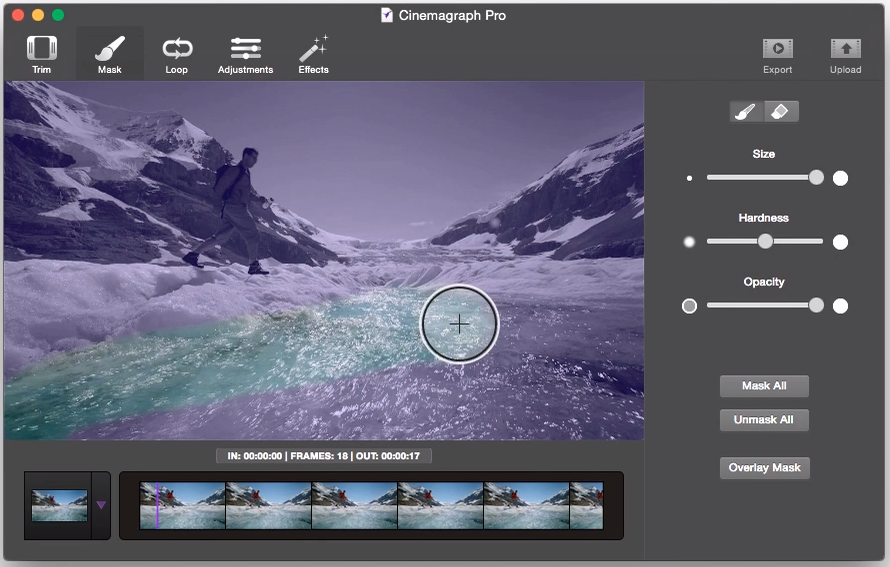Set opacity to minimum gray circle icon
This screenshot has width=890, height=567.
click(x=689, y=306)
